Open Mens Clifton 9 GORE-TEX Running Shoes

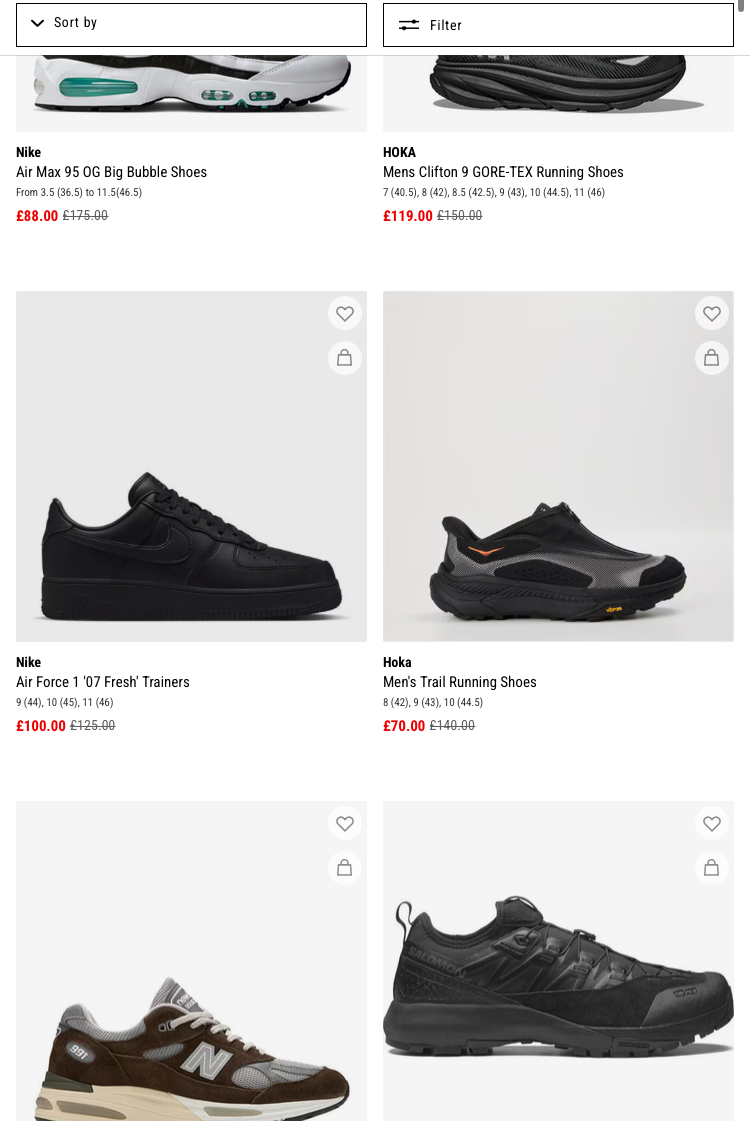503,172
